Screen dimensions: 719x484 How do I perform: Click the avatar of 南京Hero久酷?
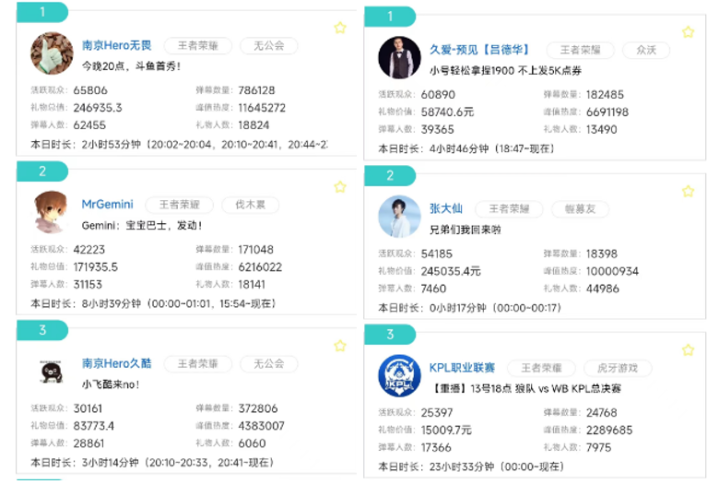coord(51,372)
